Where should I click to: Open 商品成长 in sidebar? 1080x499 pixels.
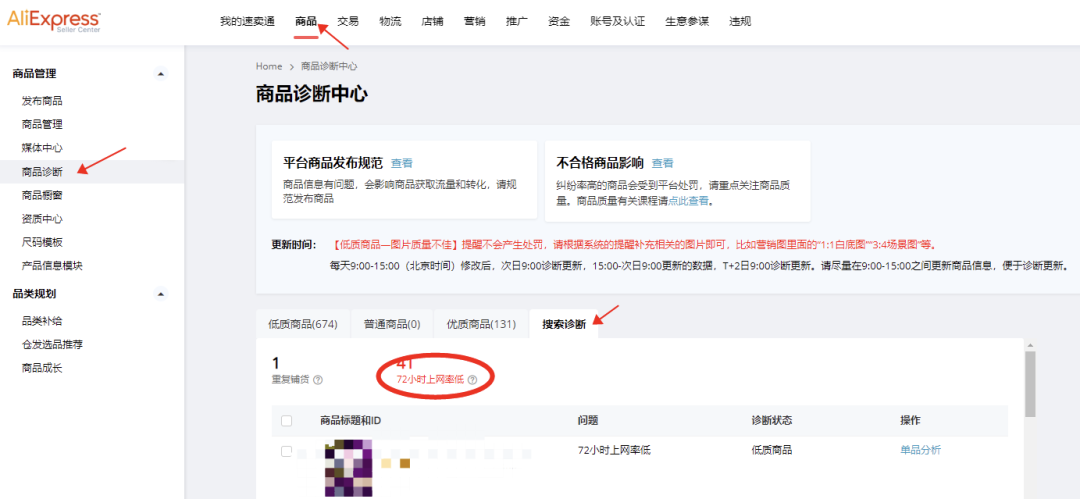[x=42, y=368]
